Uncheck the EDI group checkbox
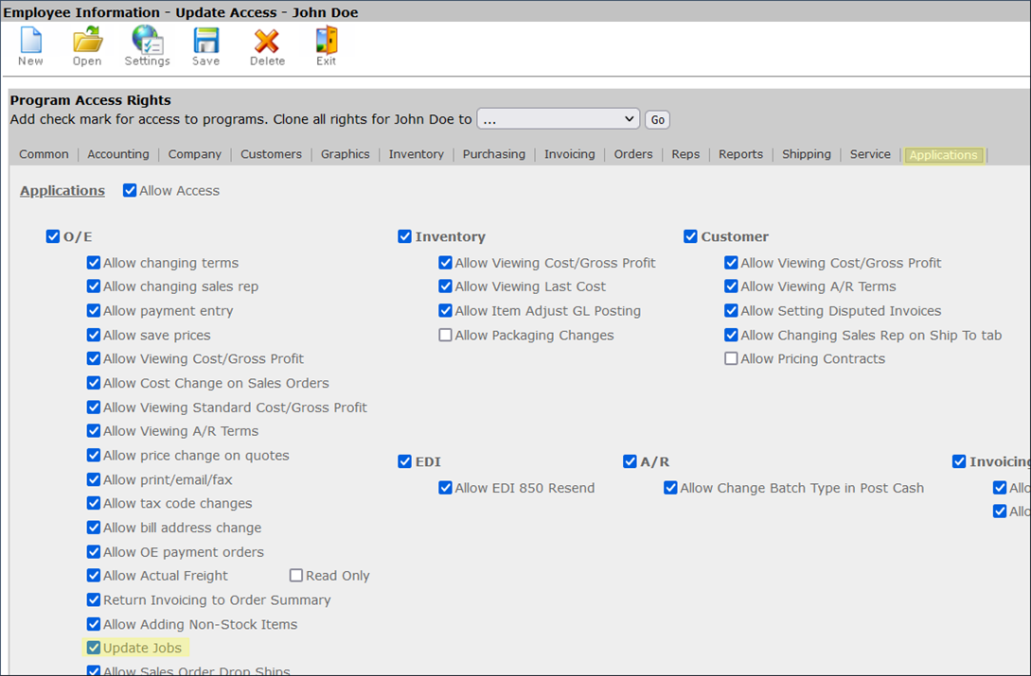This screenshot has height=676, width=1031. tap(404, 462)
